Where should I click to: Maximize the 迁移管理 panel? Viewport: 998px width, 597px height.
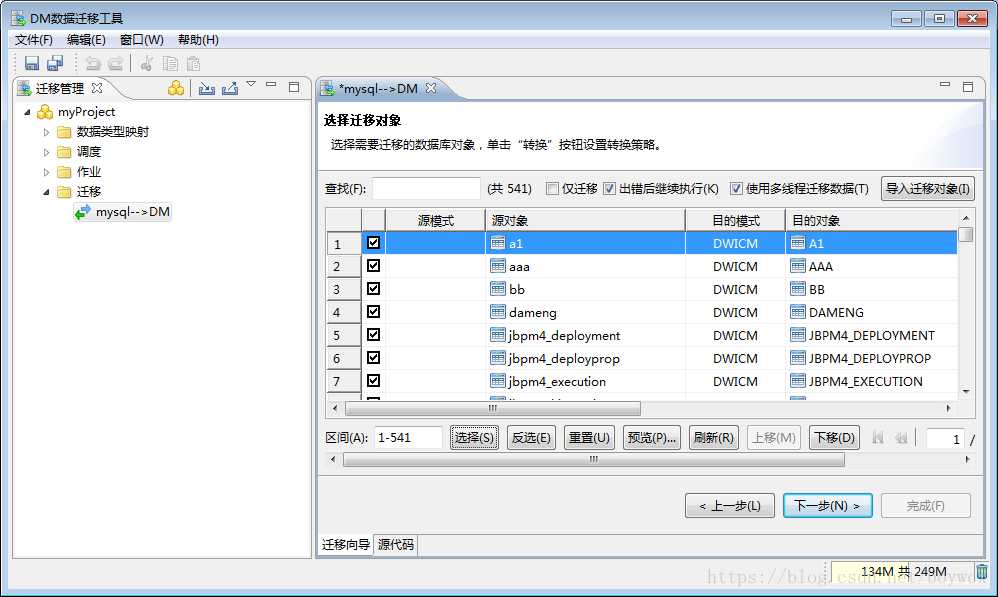pos(294,87)
